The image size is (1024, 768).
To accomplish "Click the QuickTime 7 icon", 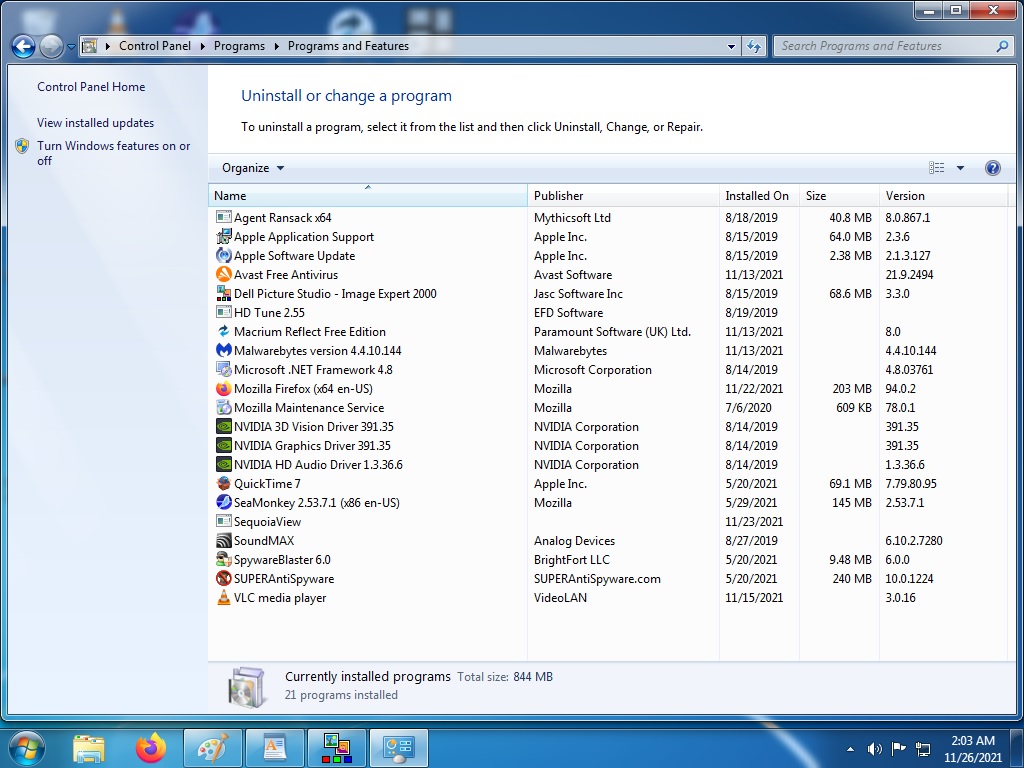I will 223,483.
